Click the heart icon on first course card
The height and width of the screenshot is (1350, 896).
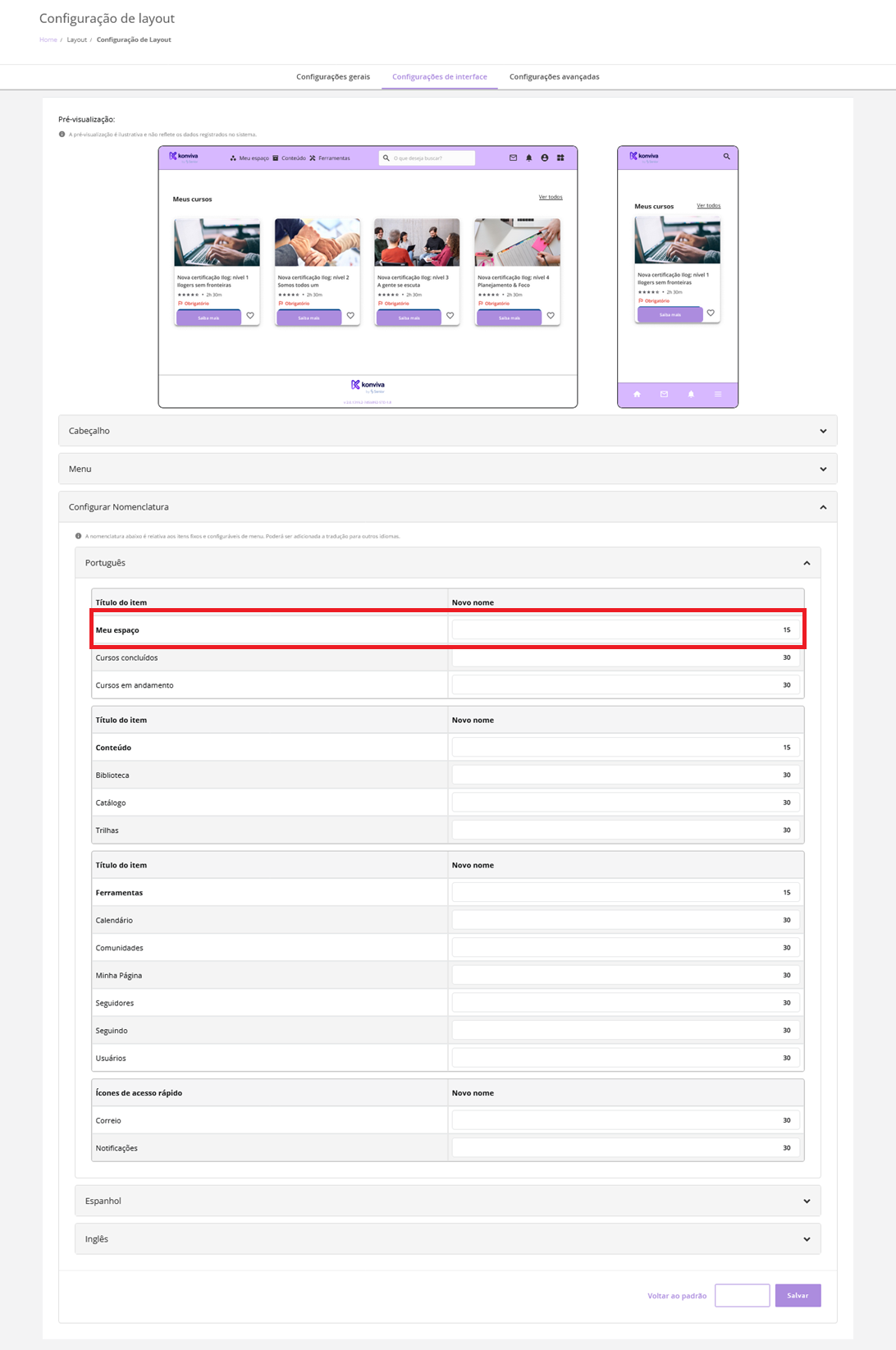(250, 315)
